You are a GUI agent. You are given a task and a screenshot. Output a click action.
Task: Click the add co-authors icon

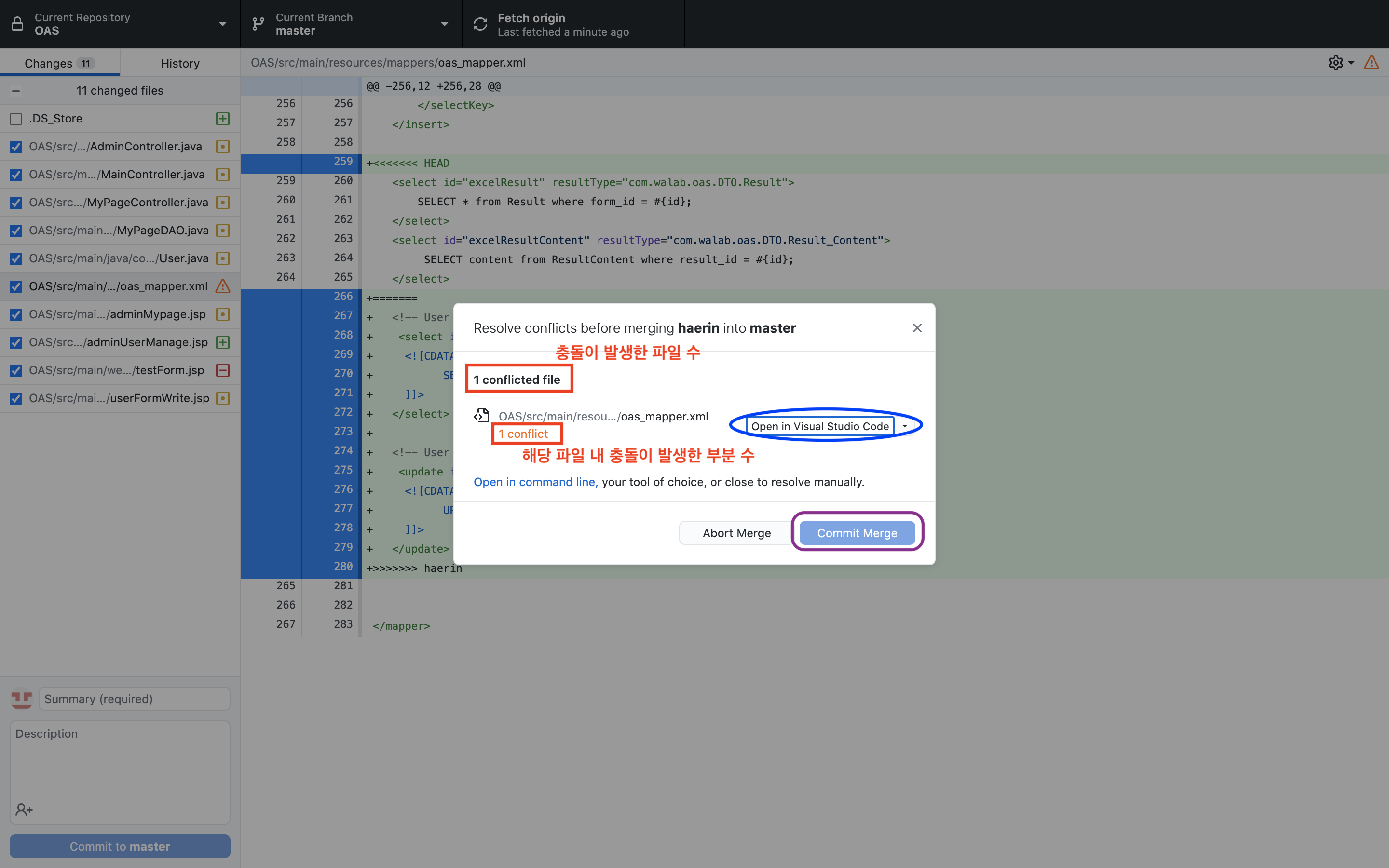tap(24, 810)
